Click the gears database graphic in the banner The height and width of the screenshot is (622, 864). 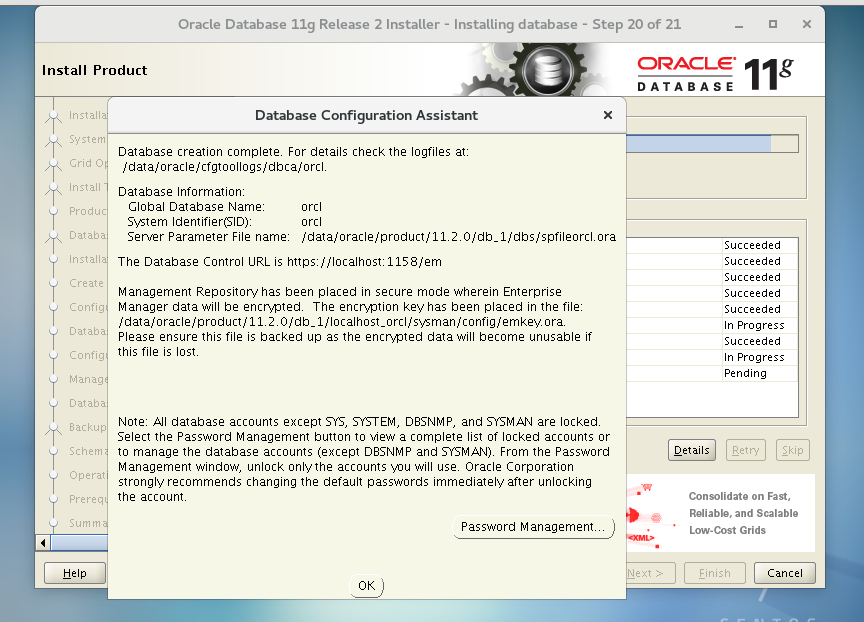tap(545, 69)
